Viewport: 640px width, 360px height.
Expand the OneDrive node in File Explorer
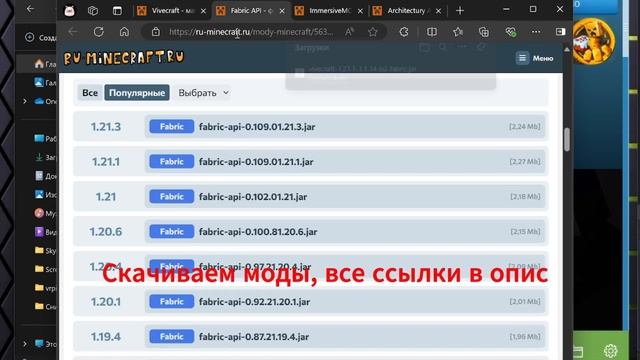[25, 101]
